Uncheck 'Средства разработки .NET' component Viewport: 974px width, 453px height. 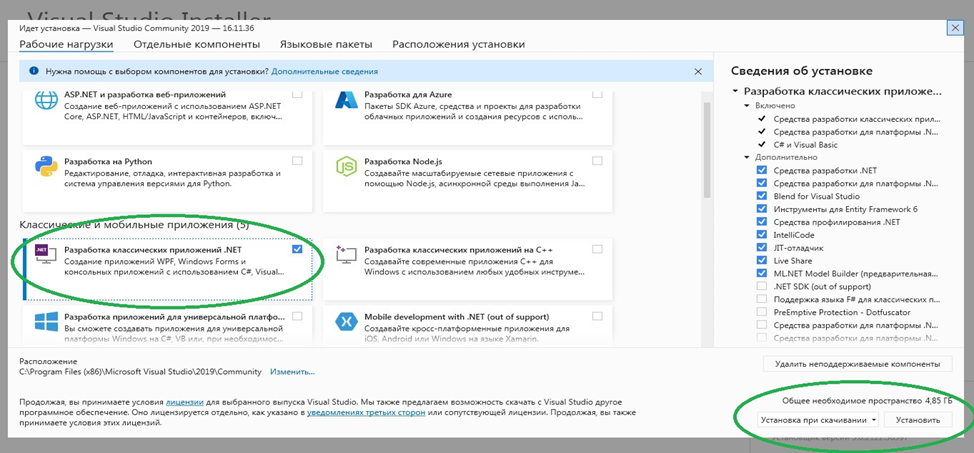(x=762, y=170)
